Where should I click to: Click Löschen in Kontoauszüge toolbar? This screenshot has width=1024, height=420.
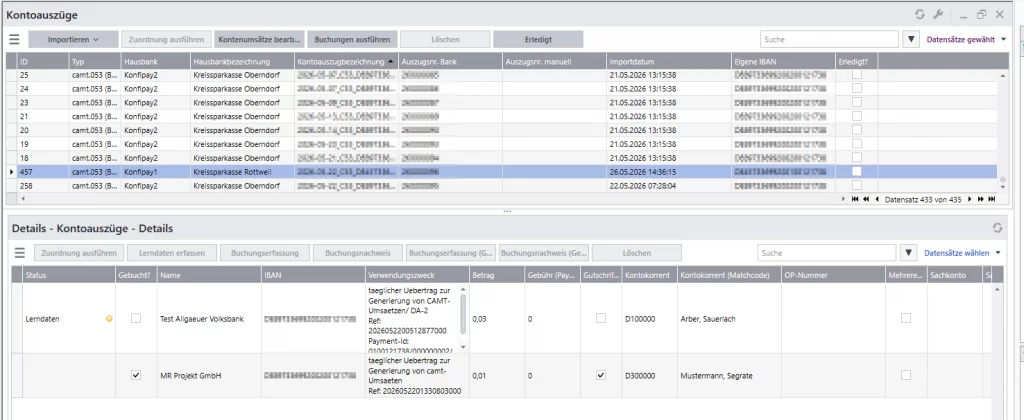pyautogui.click(x=445, y=40)
